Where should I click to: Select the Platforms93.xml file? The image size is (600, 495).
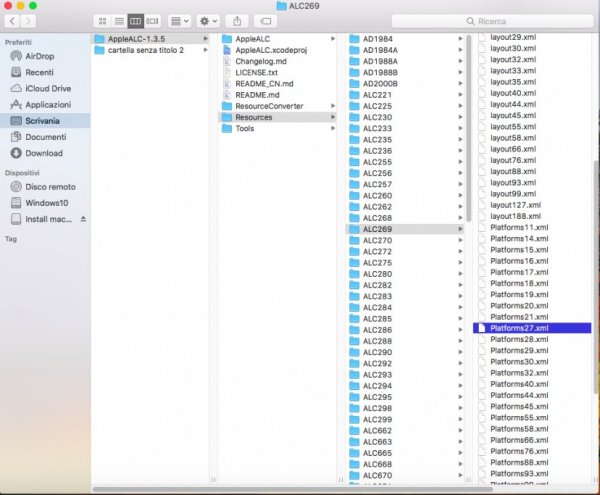click(x=532, y=474)
